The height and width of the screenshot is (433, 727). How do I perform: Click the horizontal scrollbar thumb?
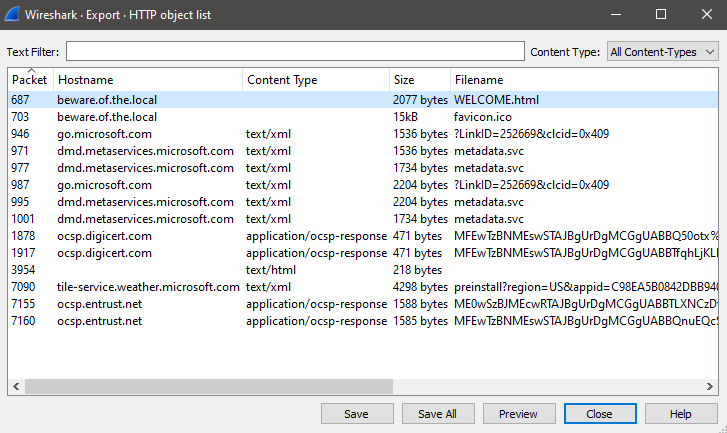coord(209,386)
